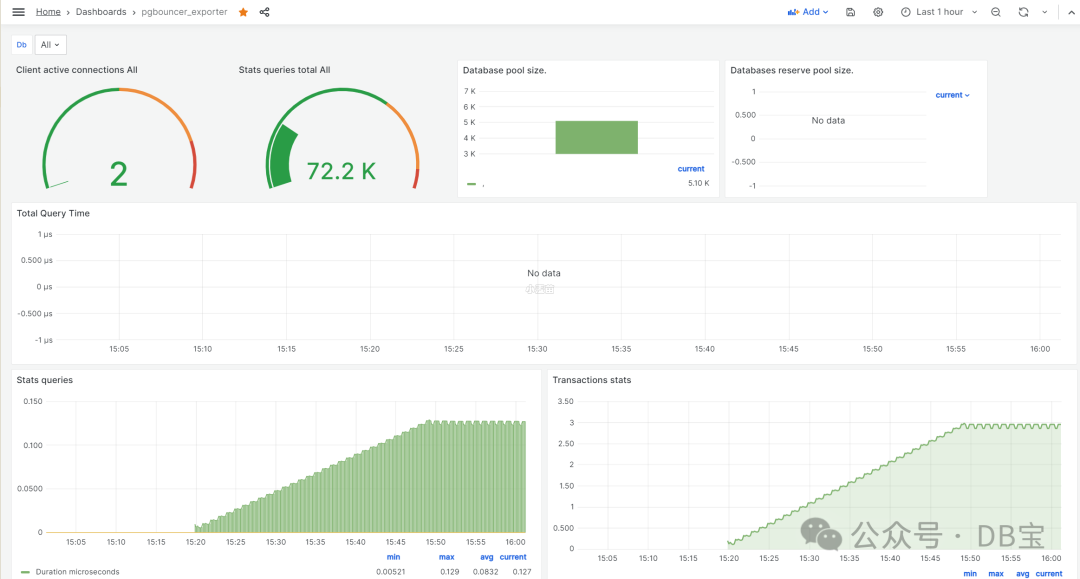Viewport: 1080px width, 579px height.
Task: Zoom out the time range
Action: click(x=996, y=12)
